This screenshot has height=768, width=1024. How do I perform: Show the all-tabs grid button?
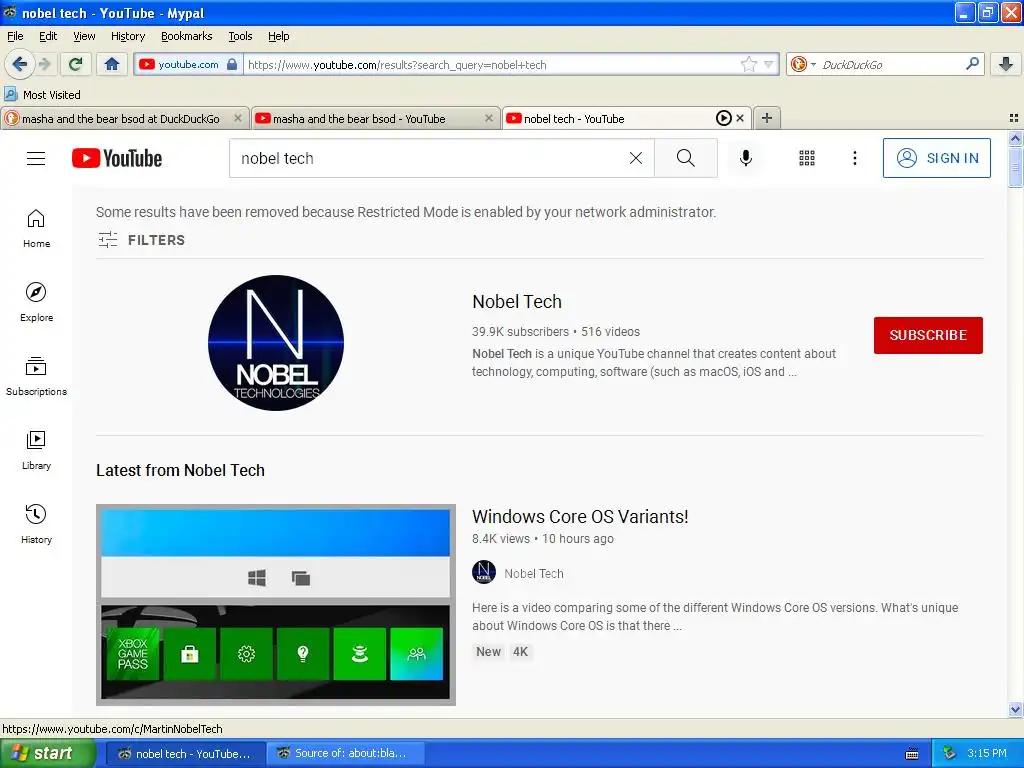(1014, 118)
